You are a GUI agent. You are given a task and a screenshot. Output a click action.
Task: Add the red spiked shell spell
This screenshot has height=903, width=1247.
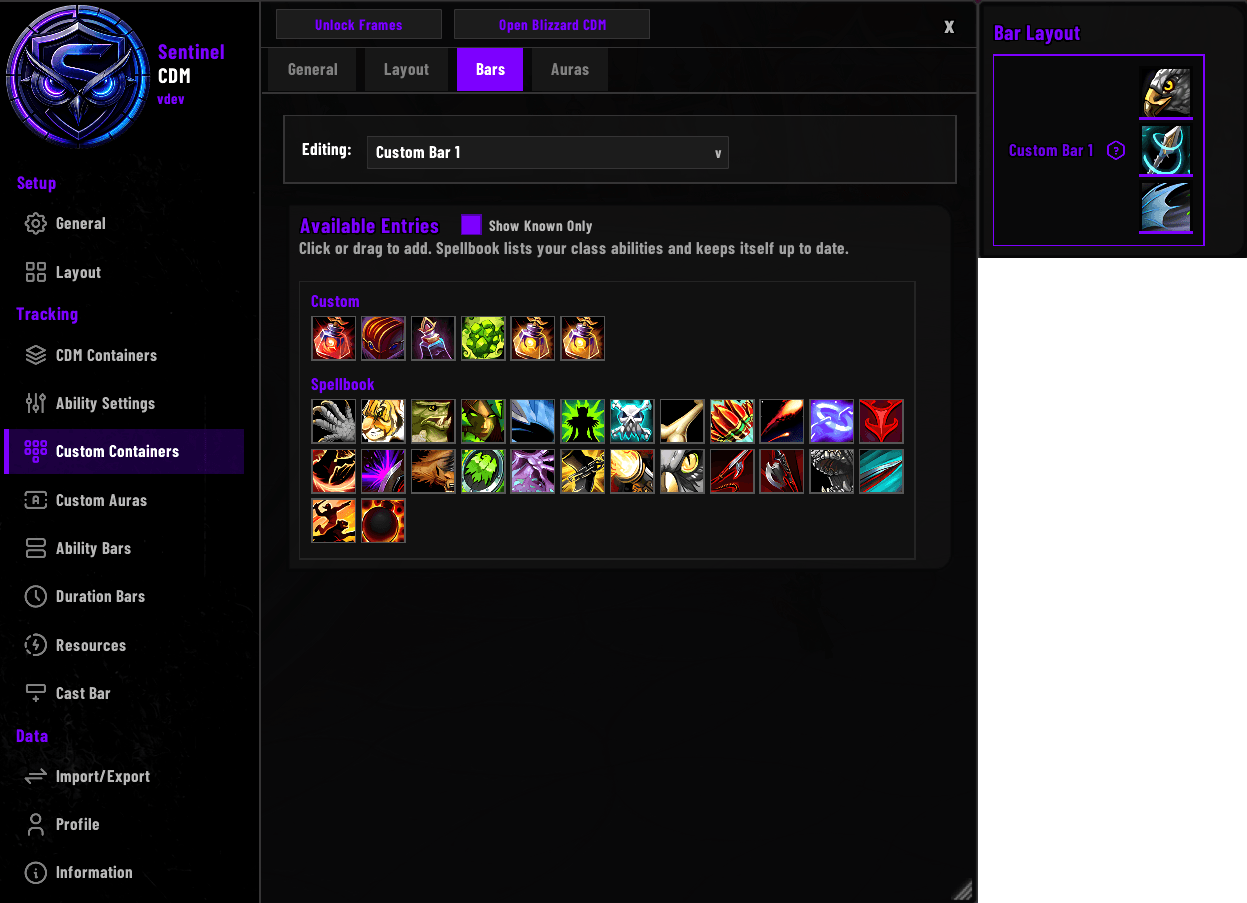coord(733,421)
